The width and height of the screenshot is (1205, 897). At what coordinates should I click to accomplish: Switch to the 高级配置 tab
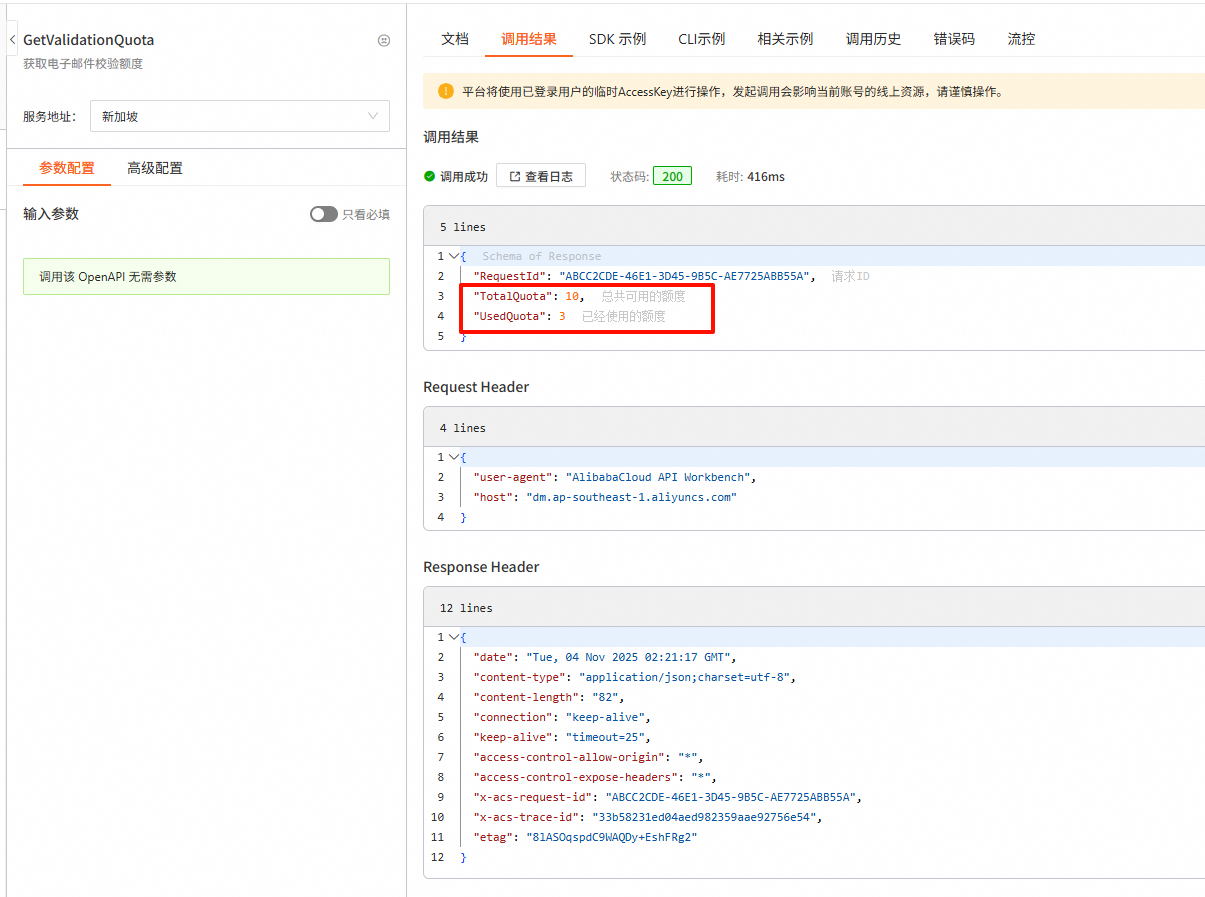tap(155, 168)
